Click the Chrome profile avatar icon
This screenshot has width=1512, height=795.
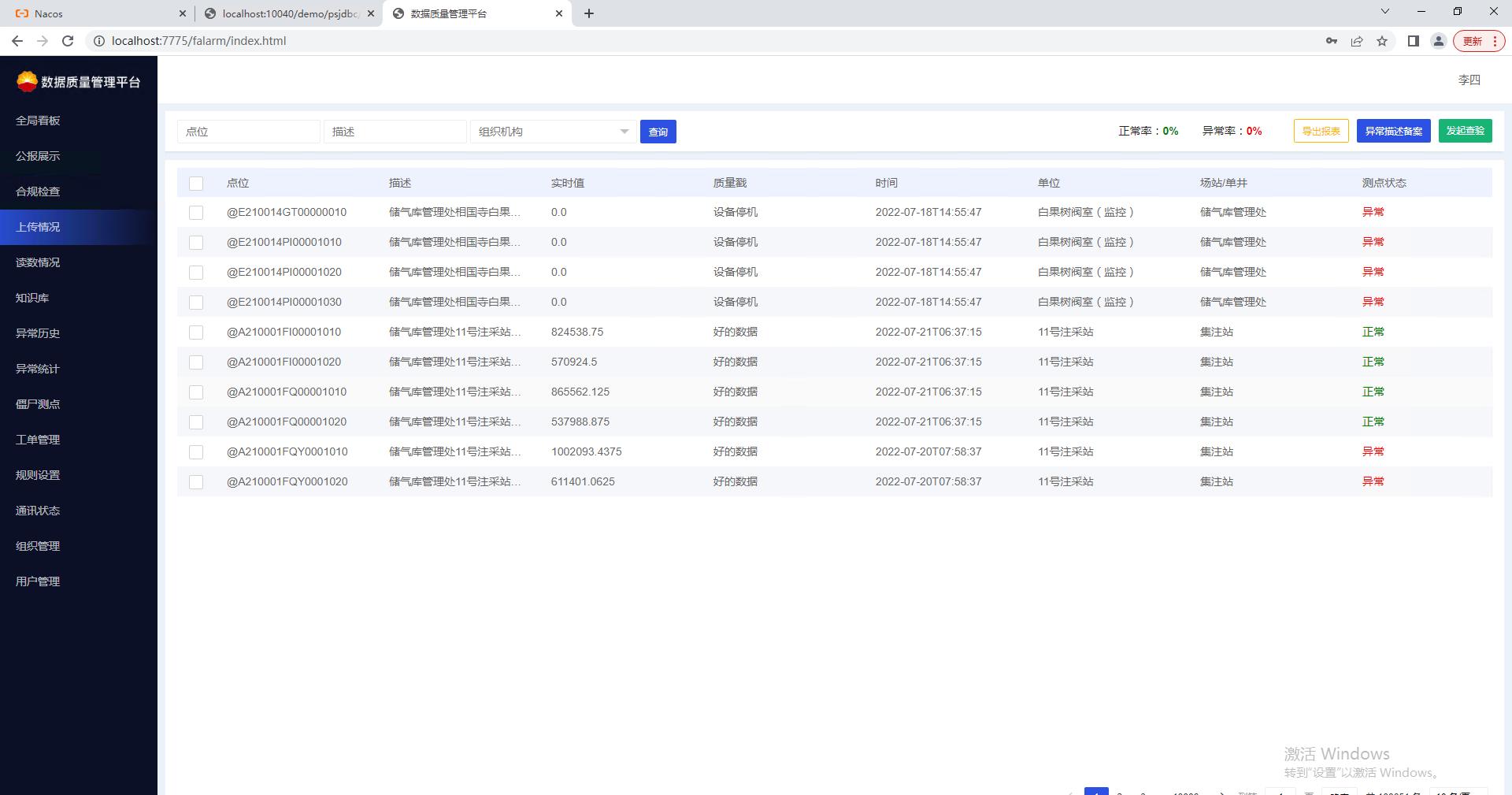(1438, 41)
